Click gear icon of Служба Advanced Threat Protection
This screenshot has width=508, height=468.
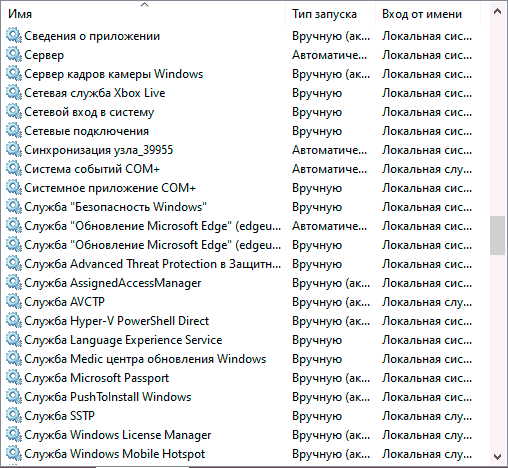pos(14,264)
